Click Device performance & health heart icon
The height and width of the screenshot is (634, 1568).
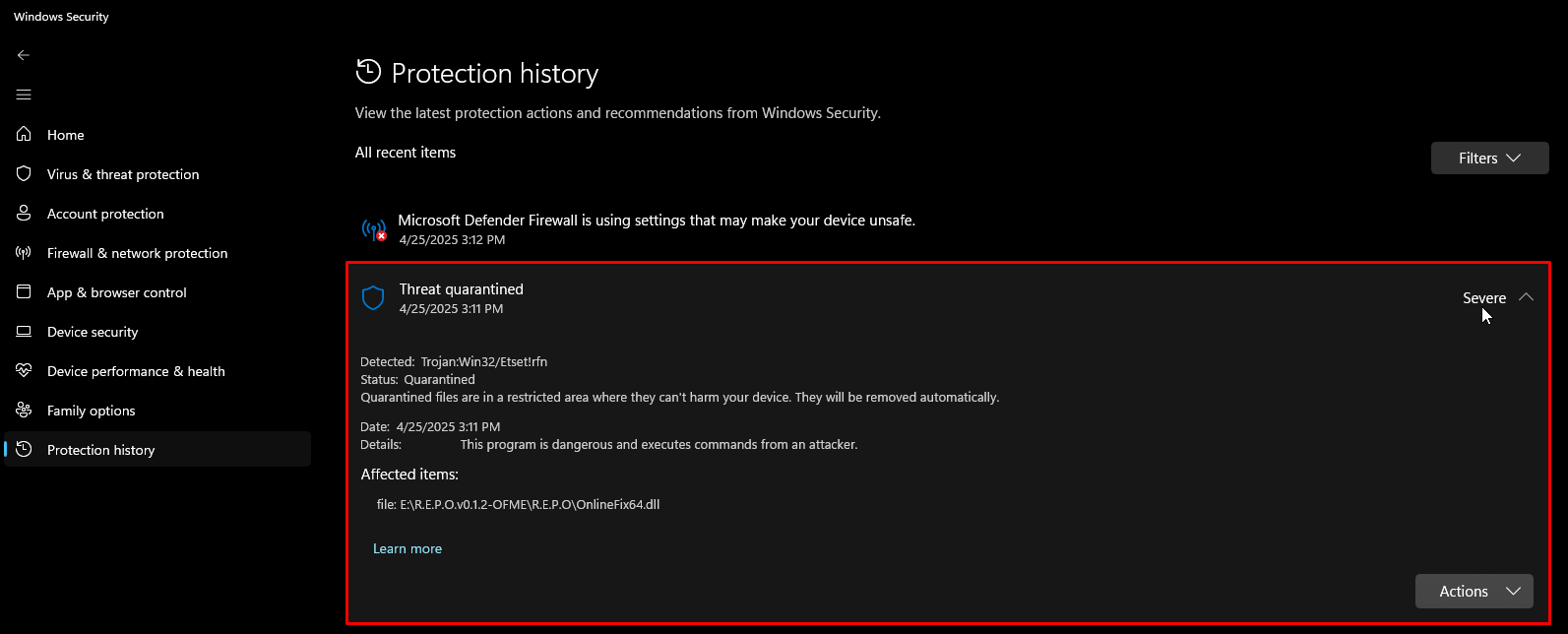click(x=25, y=371)
